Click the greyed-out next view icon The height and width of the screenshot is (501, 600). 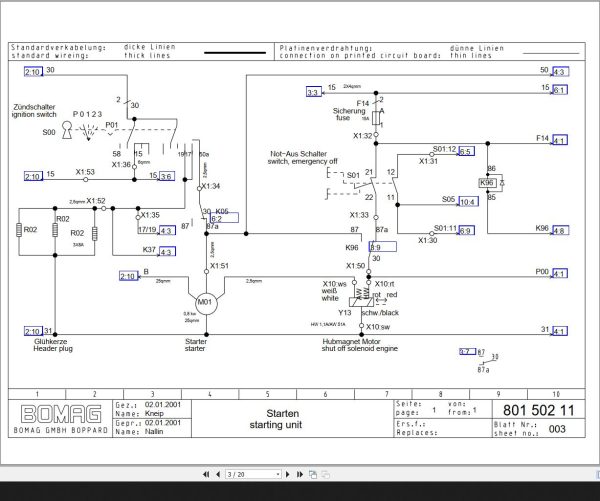pos(325,474)
